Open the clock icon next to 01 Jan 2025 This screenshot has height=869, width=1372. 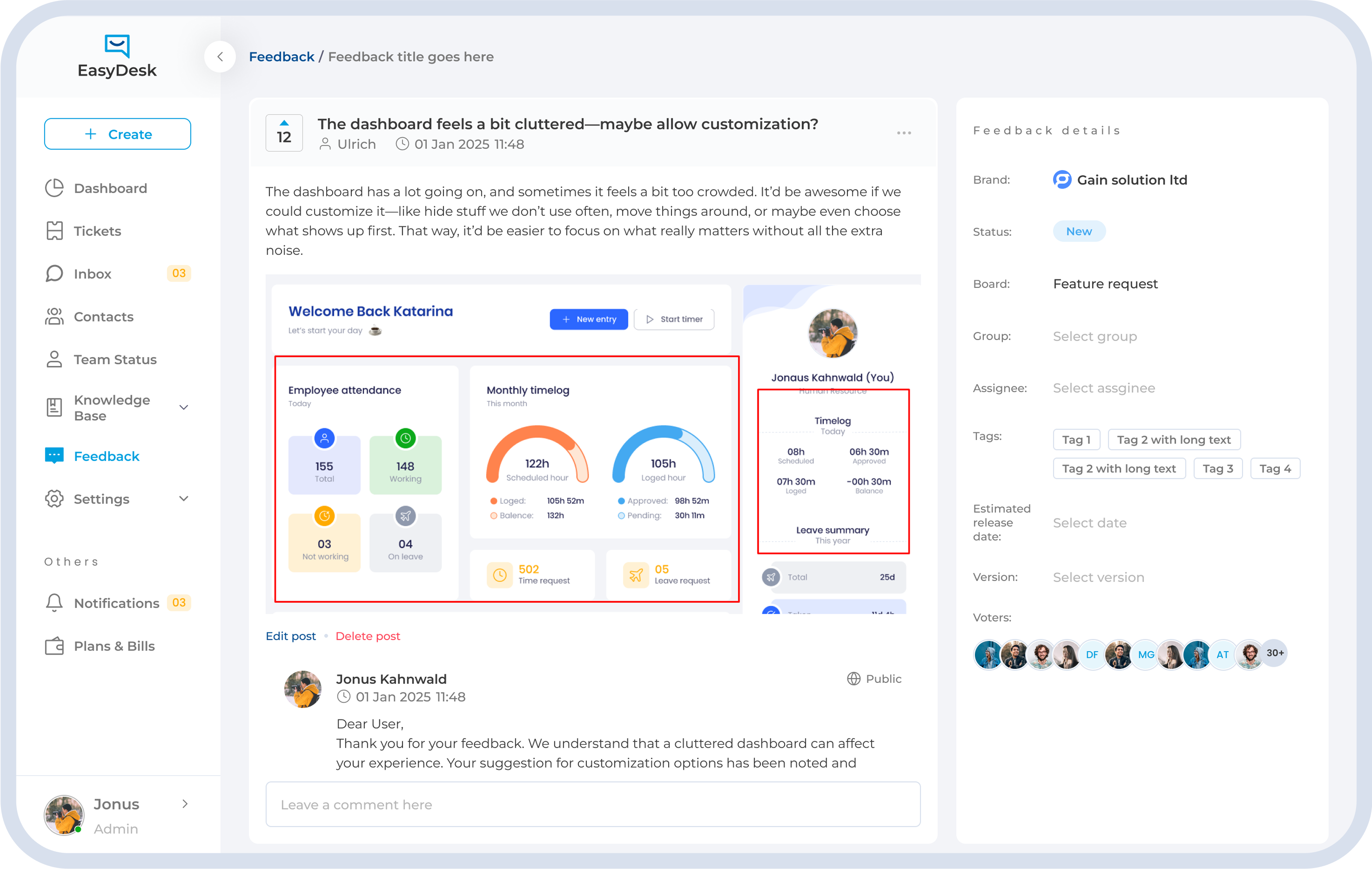pyautogui.click(x=402, y=144)
